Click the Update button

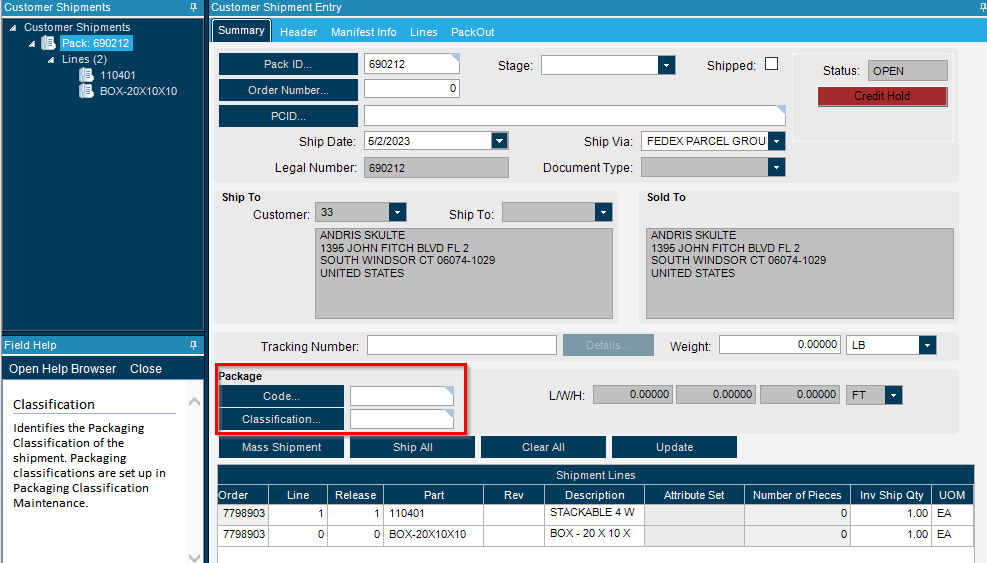coord(674,447)
